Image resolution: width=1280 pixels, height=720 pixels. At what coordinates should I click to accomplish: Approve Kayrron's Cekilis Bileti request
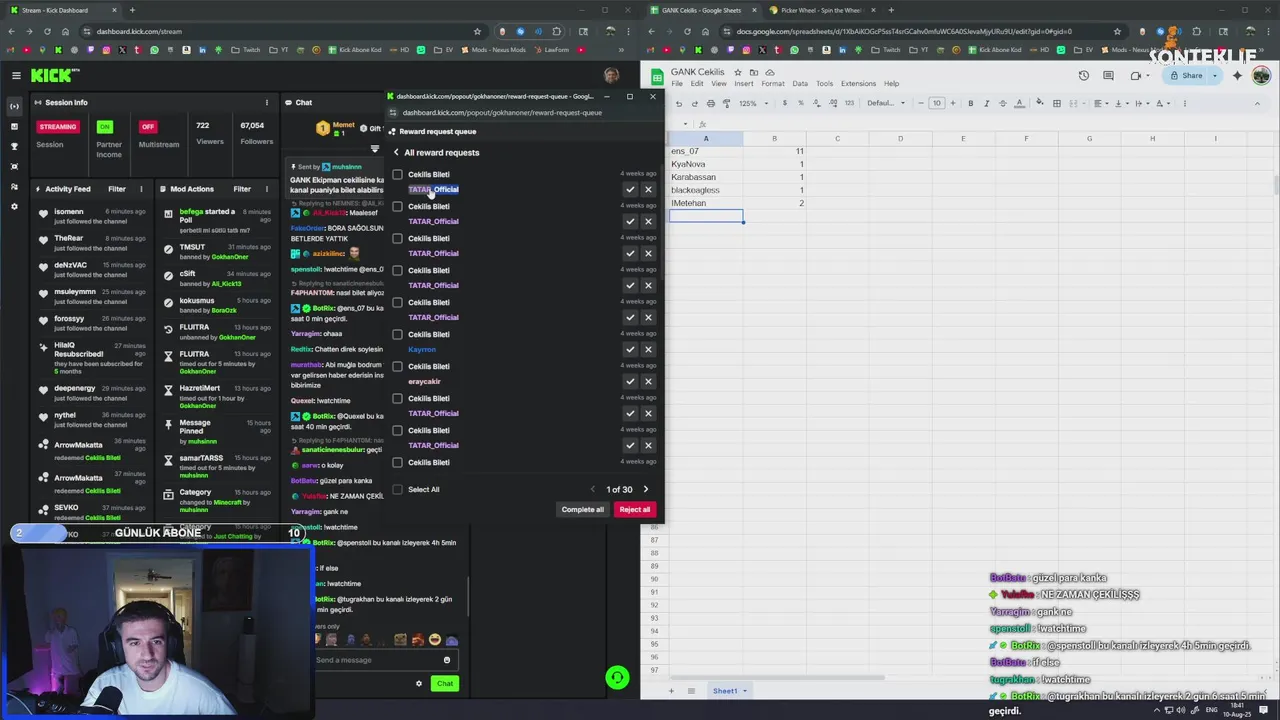(630, 349)
